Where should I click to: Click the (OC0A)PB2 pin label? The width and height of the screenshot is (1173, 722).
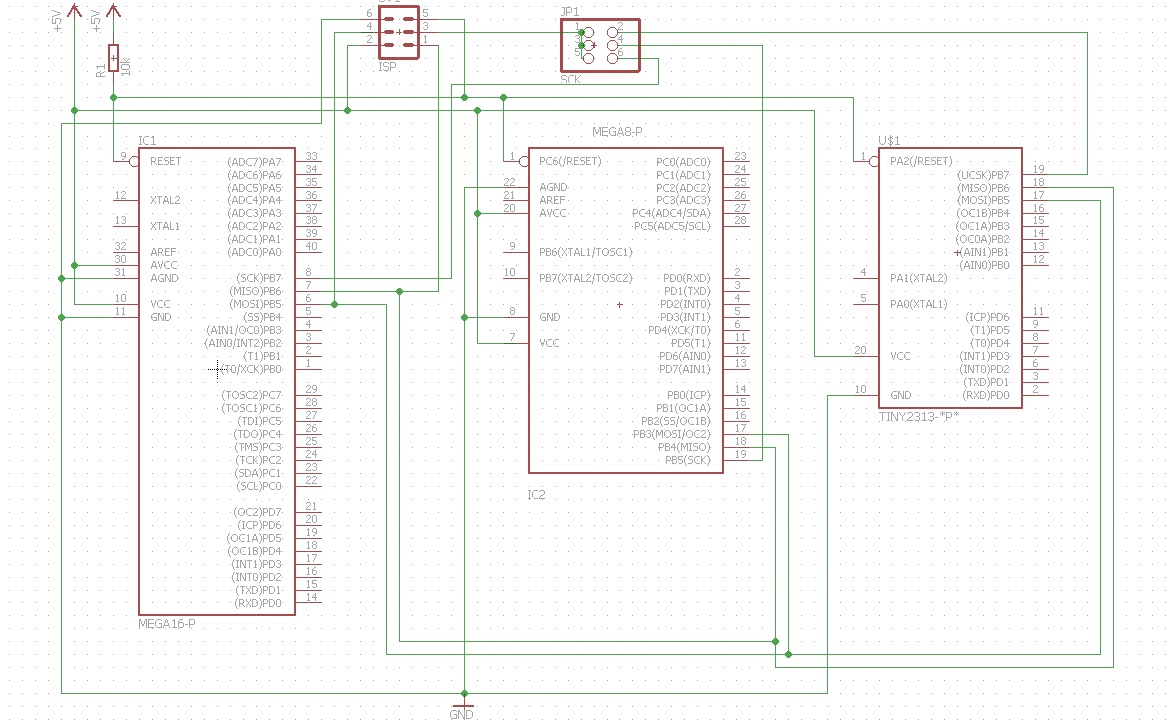coord(982,239)
